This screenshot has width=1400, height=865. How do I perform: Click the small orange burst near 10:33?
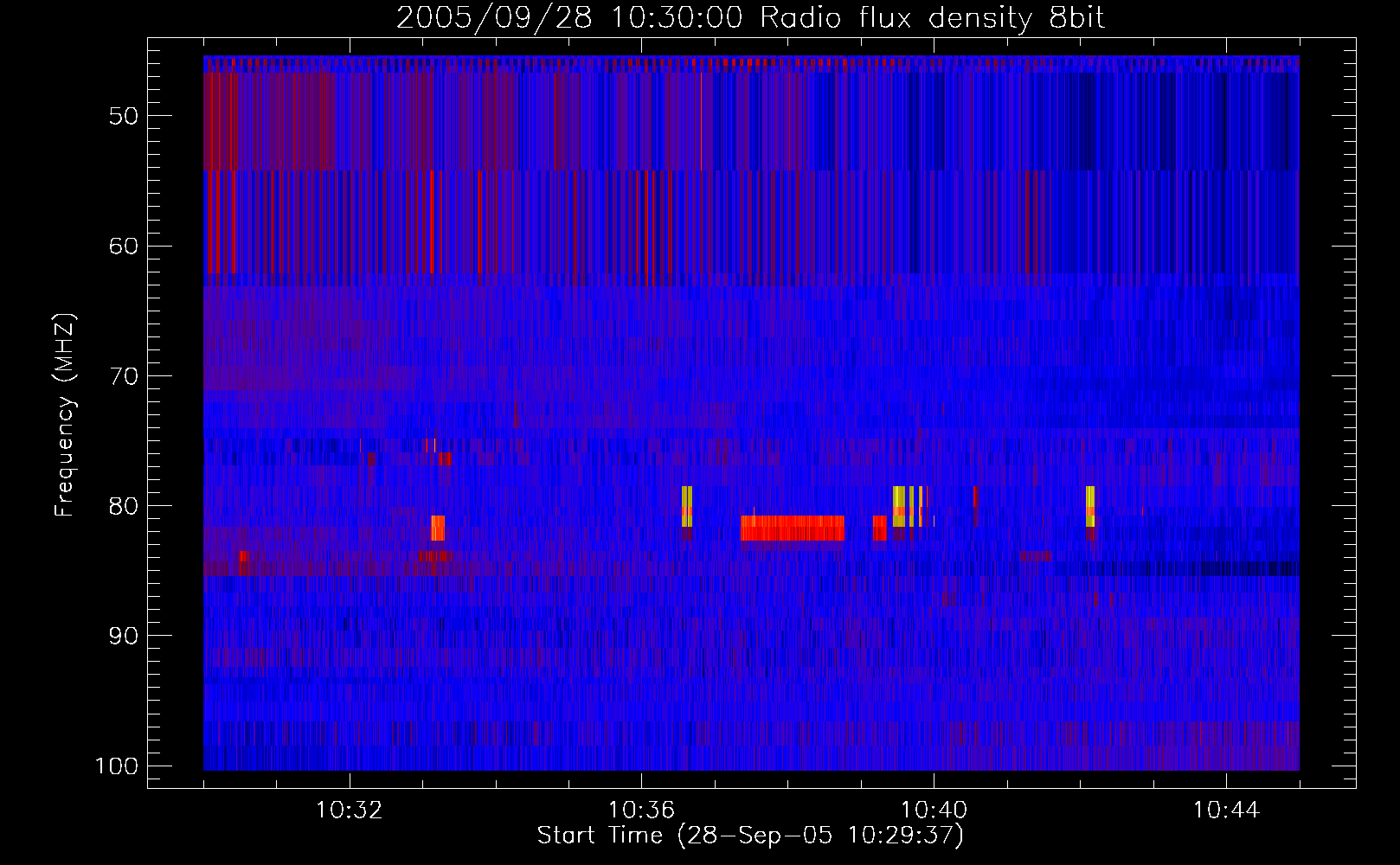click(x=438, y=528)
